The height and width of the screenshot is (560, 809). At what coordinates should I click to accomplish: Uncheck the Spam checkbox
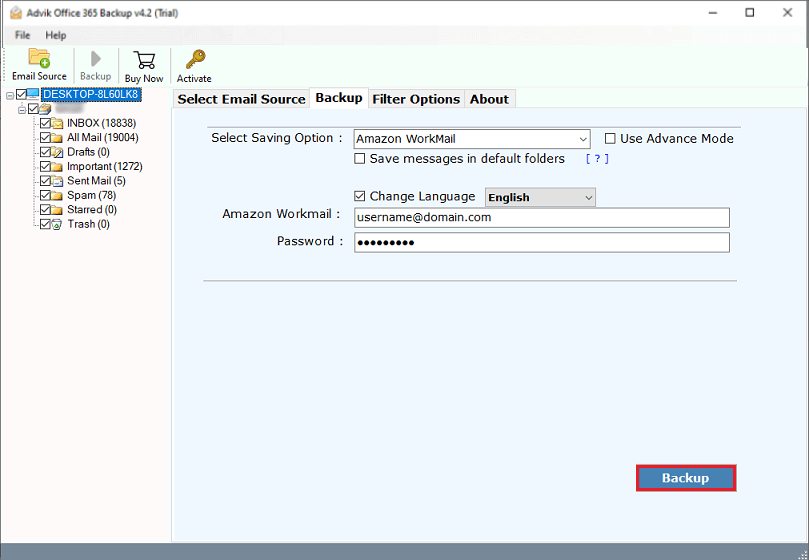(45, 195)
